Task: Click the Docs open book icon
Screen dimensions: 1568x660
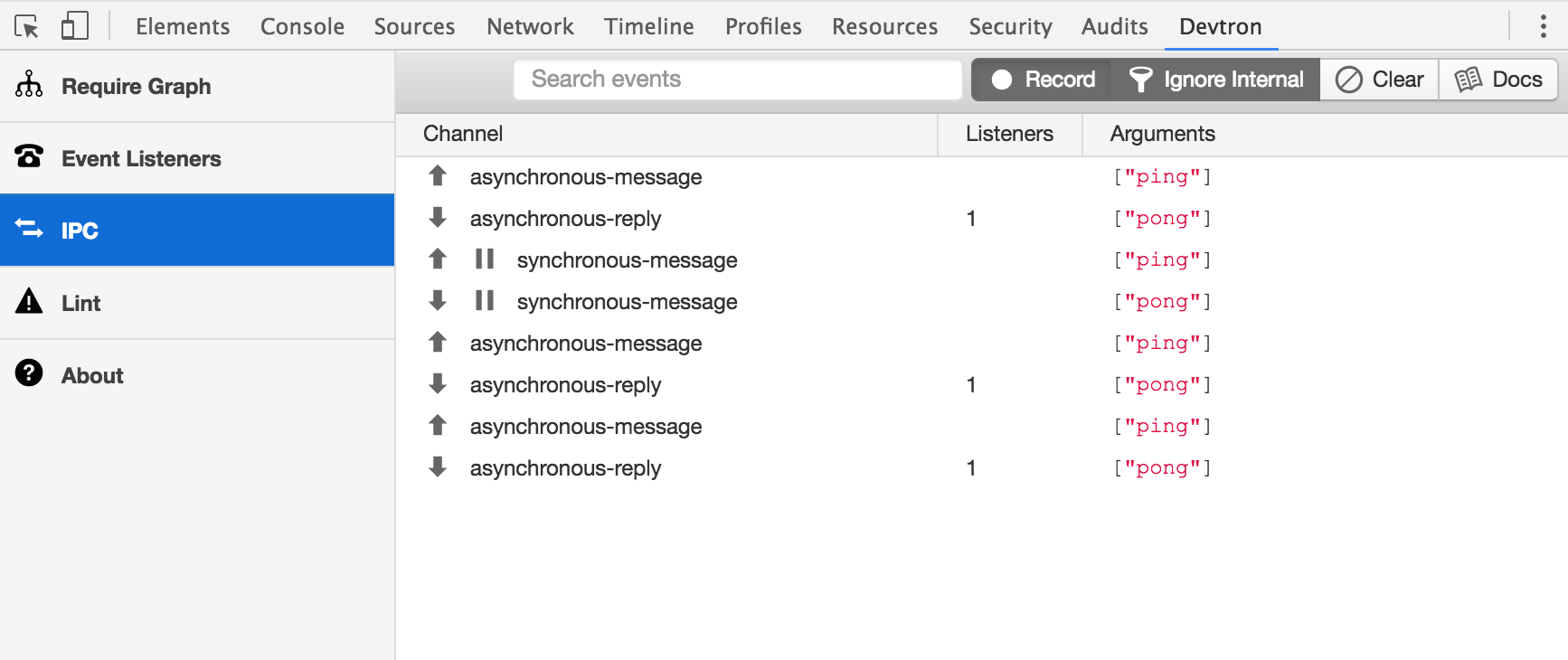Action: [1469, 80]
